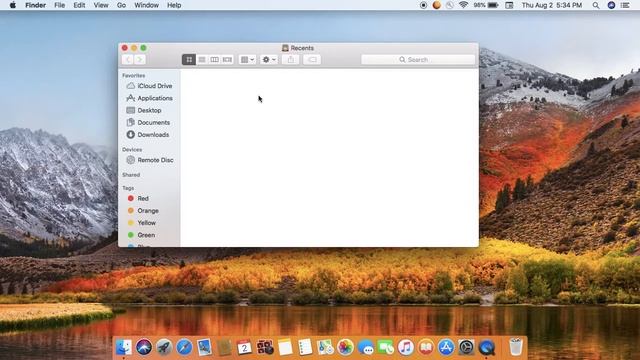
Task: Select Desktop in the sidebar
Action: [x=149, y=110]
